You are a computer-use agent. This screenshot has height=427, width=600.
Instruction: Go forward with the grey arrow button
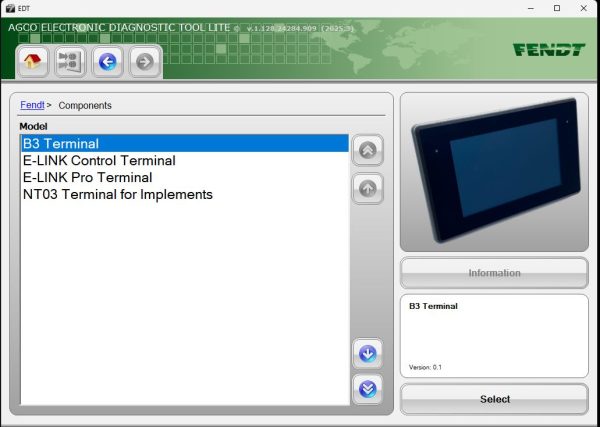click(x=145, y=62)
